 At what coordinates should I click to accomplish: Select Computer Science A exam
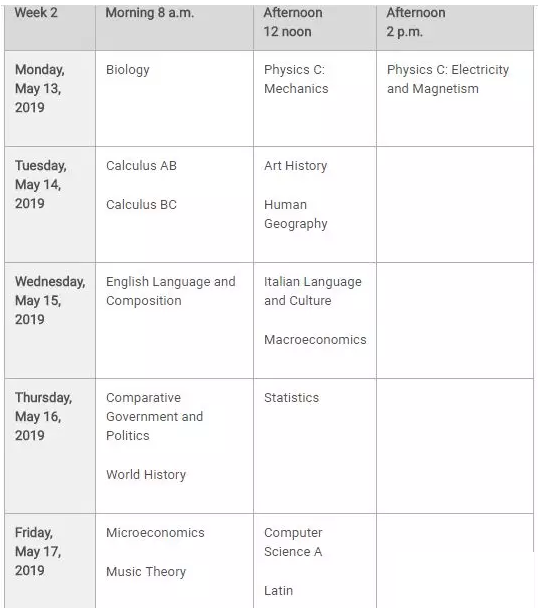tap(293, 542)
